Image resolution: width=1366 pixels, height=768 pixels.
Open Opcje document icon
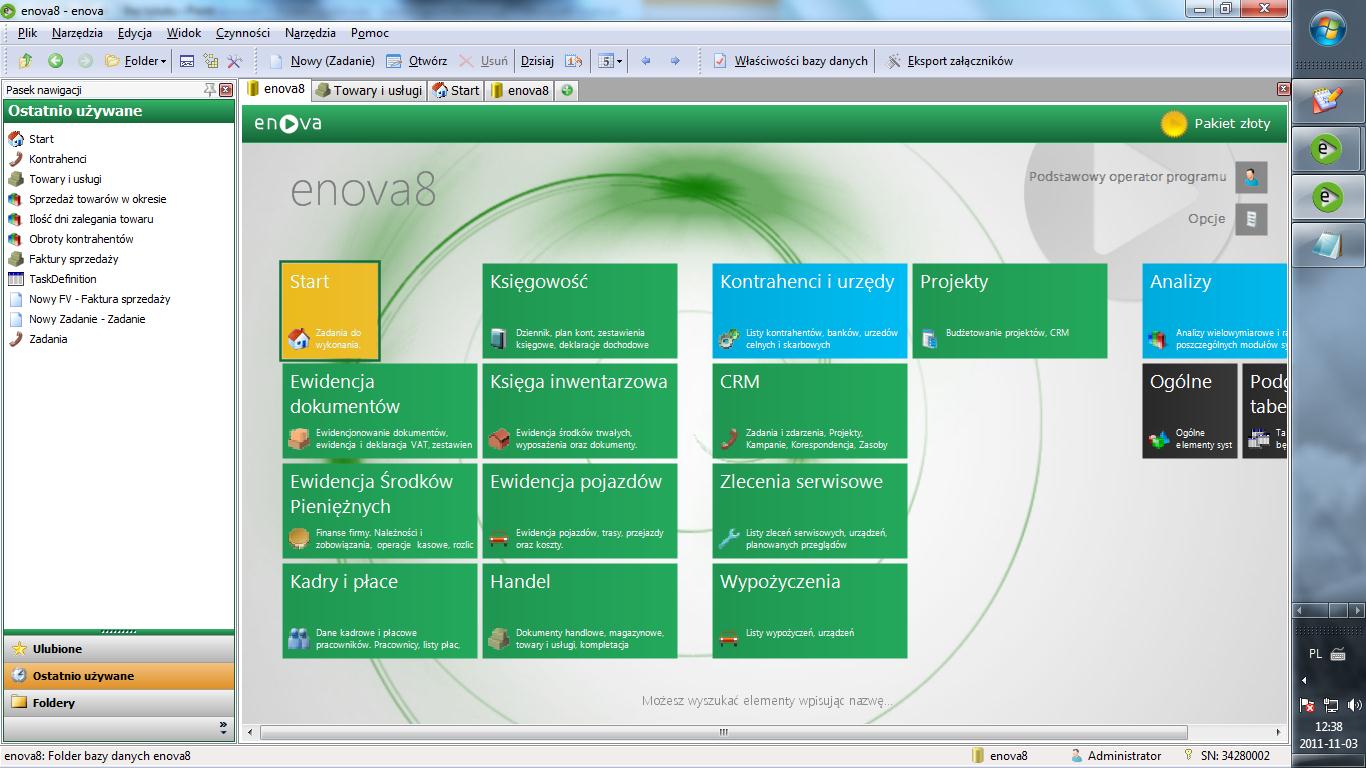point(1251,219)
